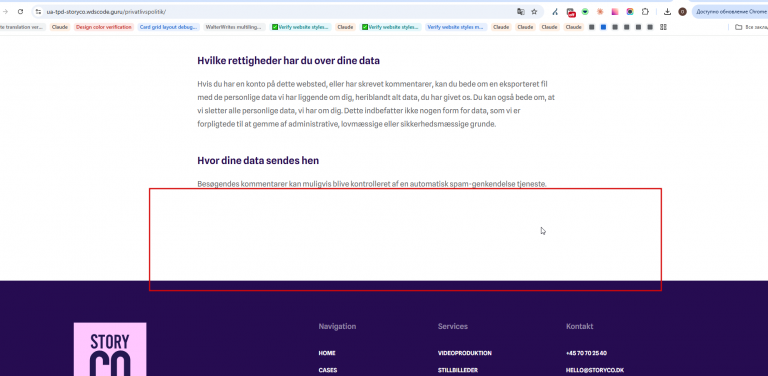Click heading Hvilke rettigheder har du over dine data

pos(289,61)
